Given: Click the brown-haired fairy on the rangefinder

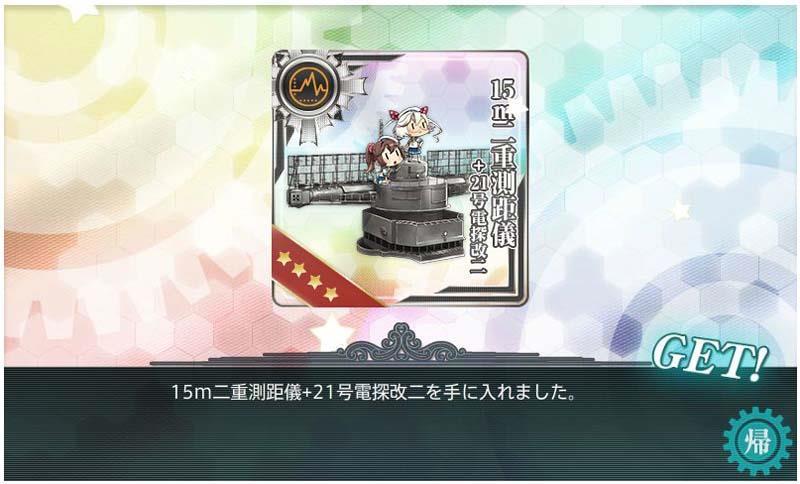Looking at the screenshot, I should pyautogui.click(x=381, y=159).
